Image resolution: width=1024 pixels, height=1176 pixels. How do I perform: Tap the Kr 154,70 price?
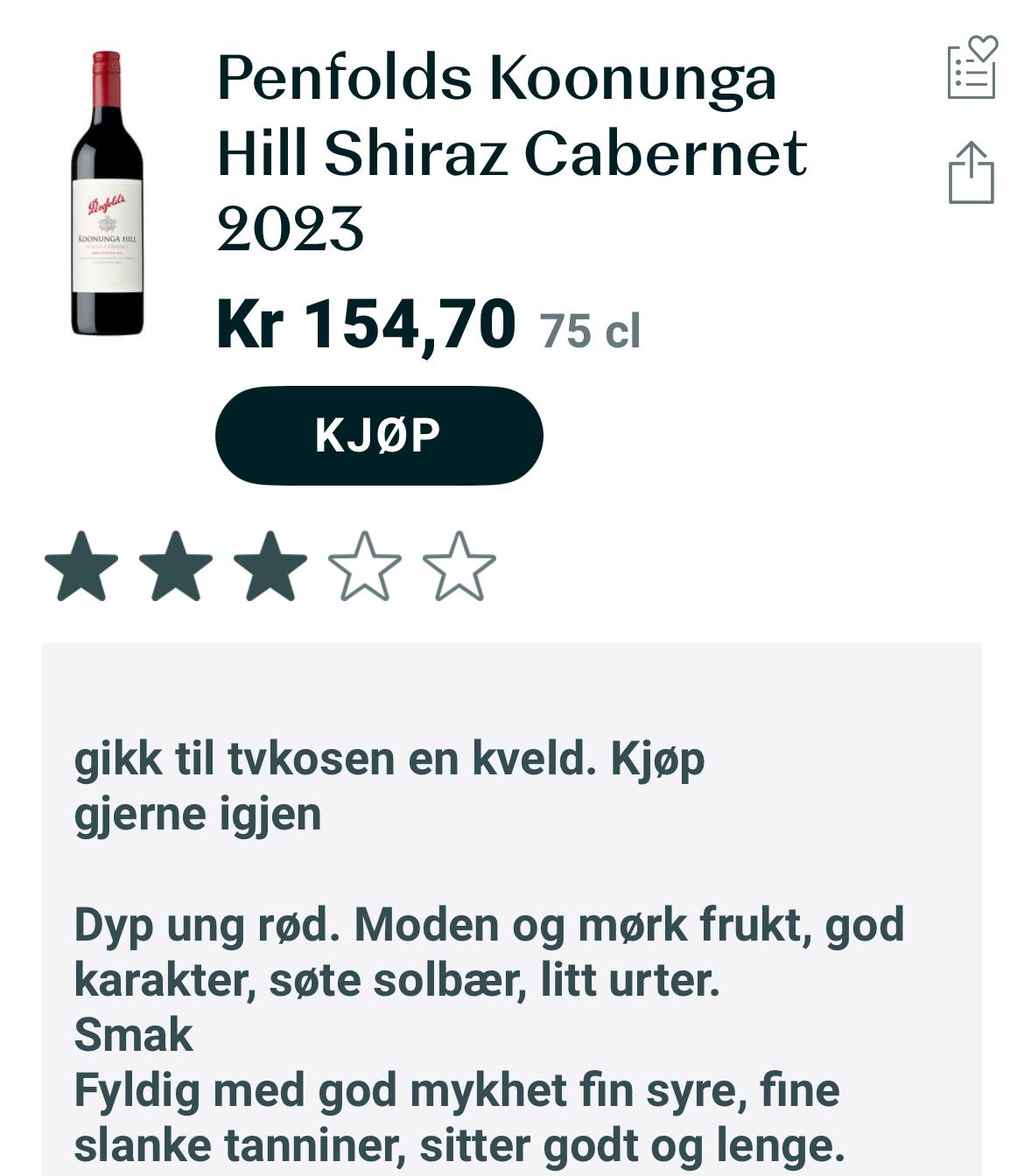click(x=366, y=325)
